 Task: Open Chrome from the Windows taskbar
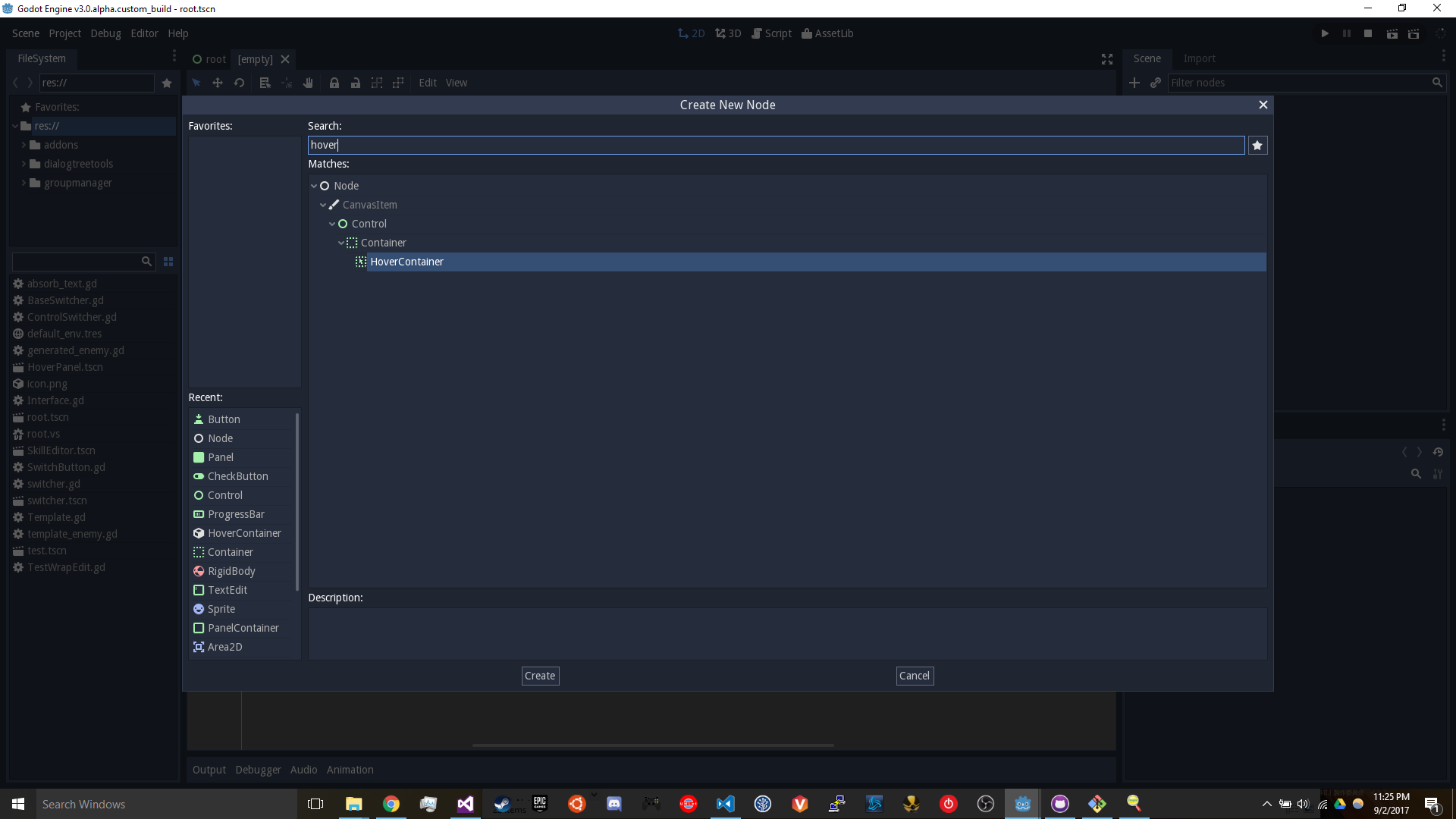(x=391, y=804)
